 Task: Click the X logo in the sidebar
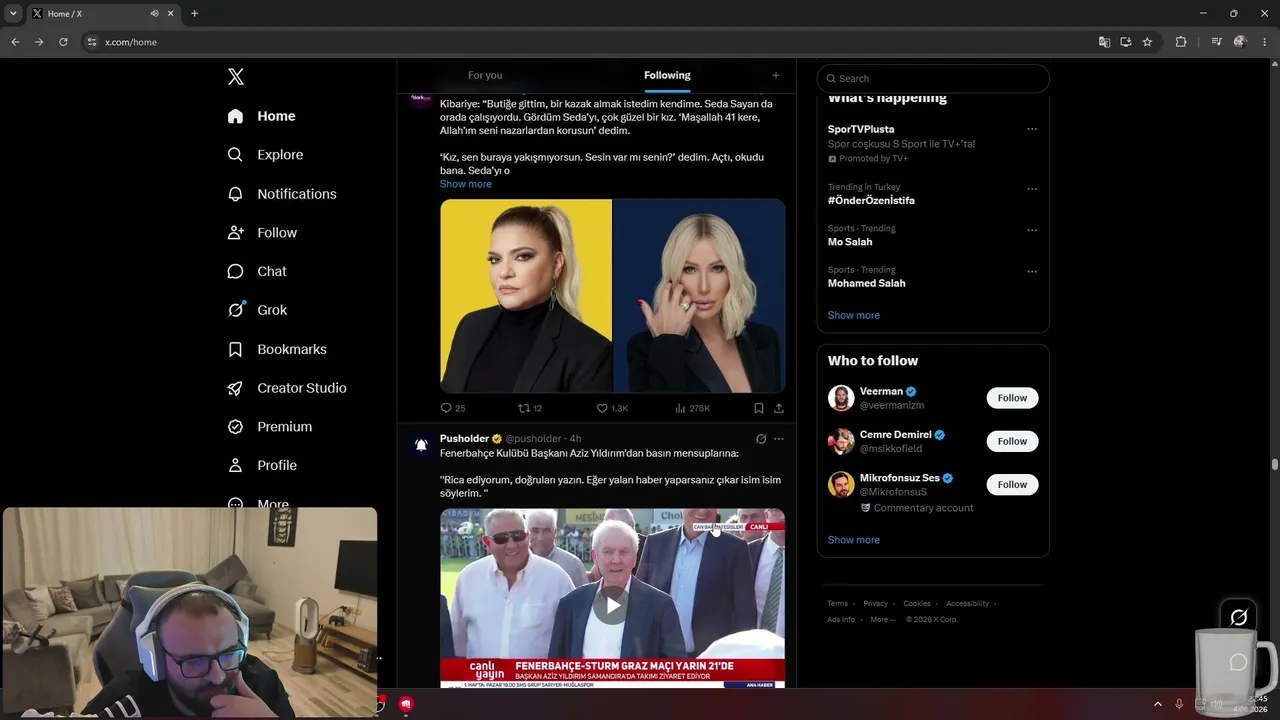[236, 77]
